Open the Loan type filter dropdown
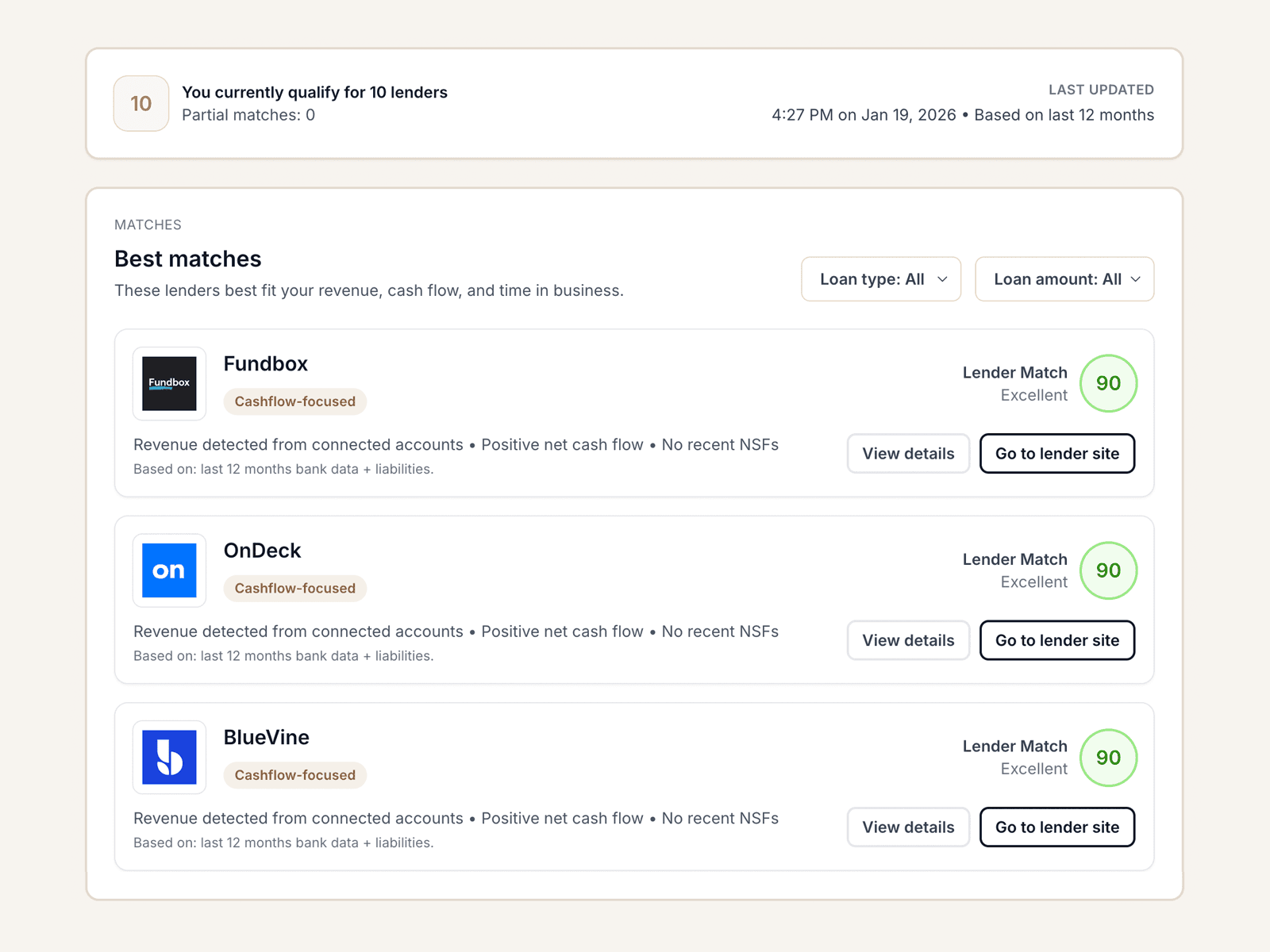The height and width of the screenshot is (952, 1270). pos(881,279)
